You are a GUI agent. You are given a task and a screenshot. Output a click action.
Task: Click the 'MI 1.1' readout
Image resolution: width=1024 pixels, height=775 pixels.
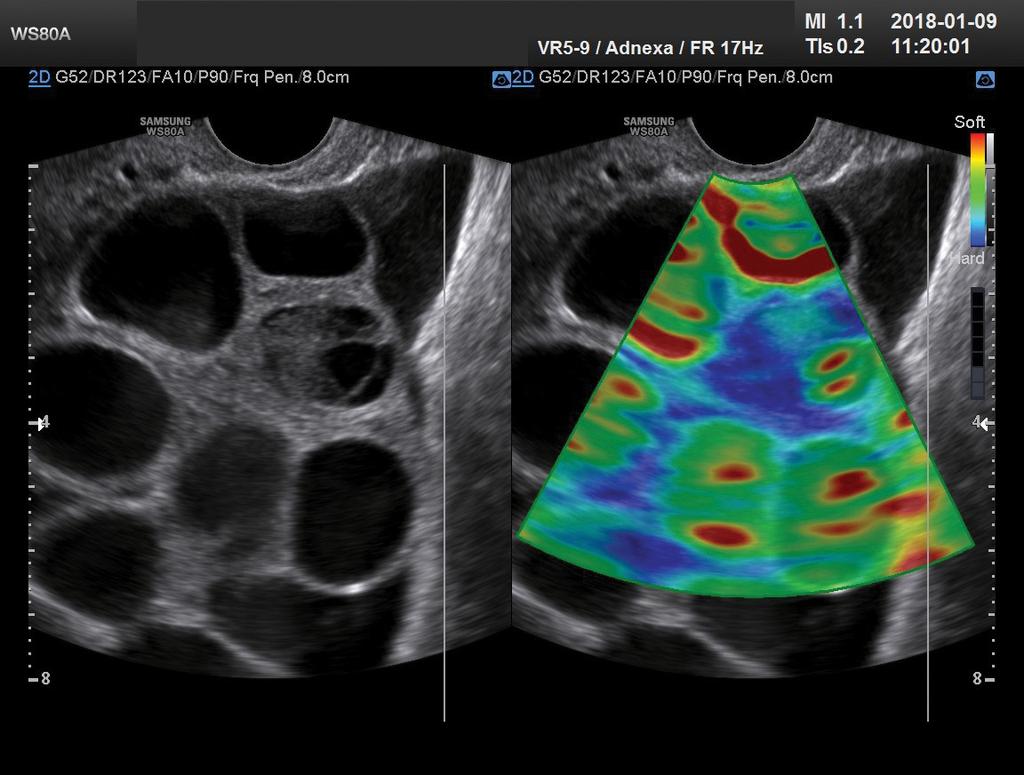coord(834,22)
